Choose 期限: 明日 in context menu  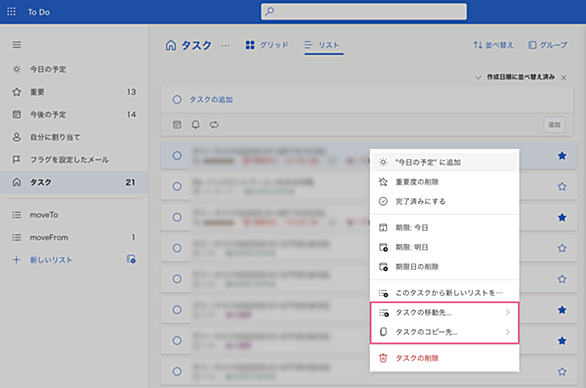(x=444, y=247)
